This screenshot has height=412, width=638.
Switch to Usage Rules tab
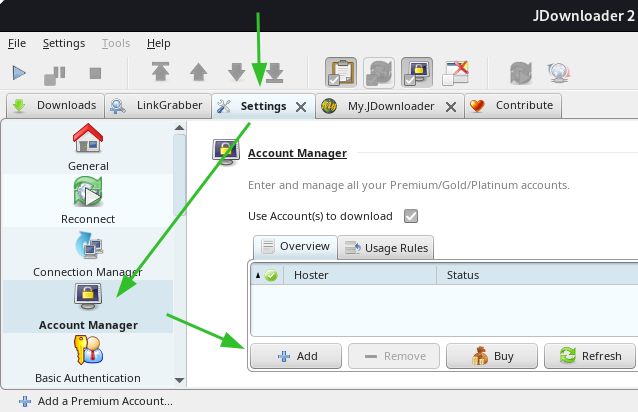pyautogui.click(x=385, y=247)
